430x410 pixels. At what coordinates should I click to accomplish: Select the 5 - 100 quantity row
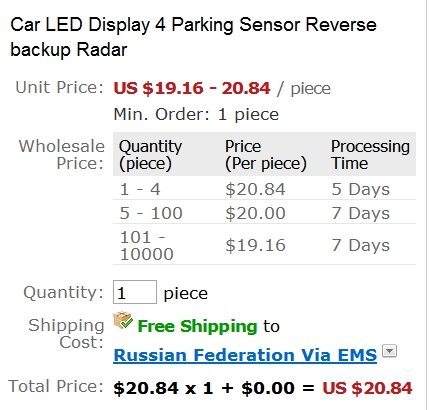click(264, 212)
